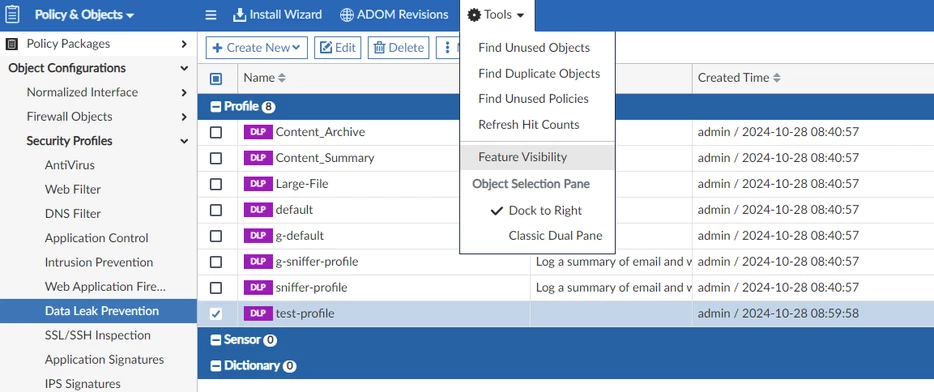Collapse the Profile group header
Screen dimensions: 934x392
[216, 107]
